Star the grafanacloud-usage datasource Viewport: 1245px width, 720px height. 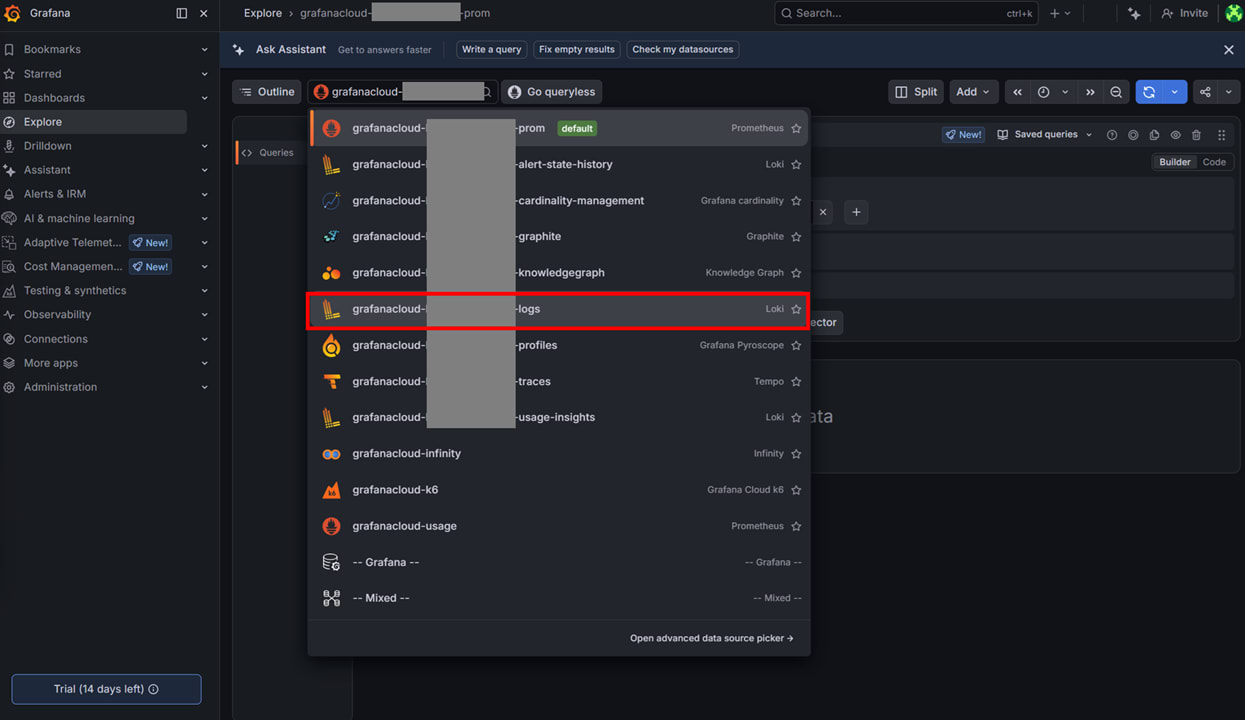click(x=796, y=526)
